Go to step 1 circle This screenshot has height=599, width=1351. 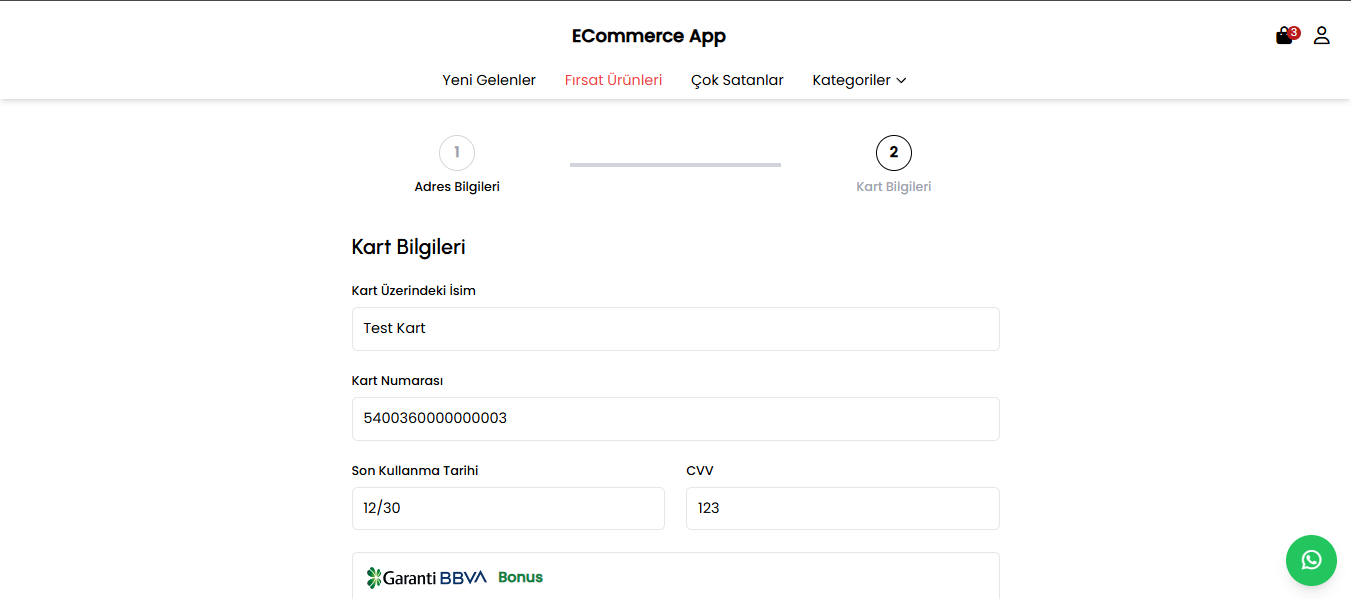coord(457,153)
